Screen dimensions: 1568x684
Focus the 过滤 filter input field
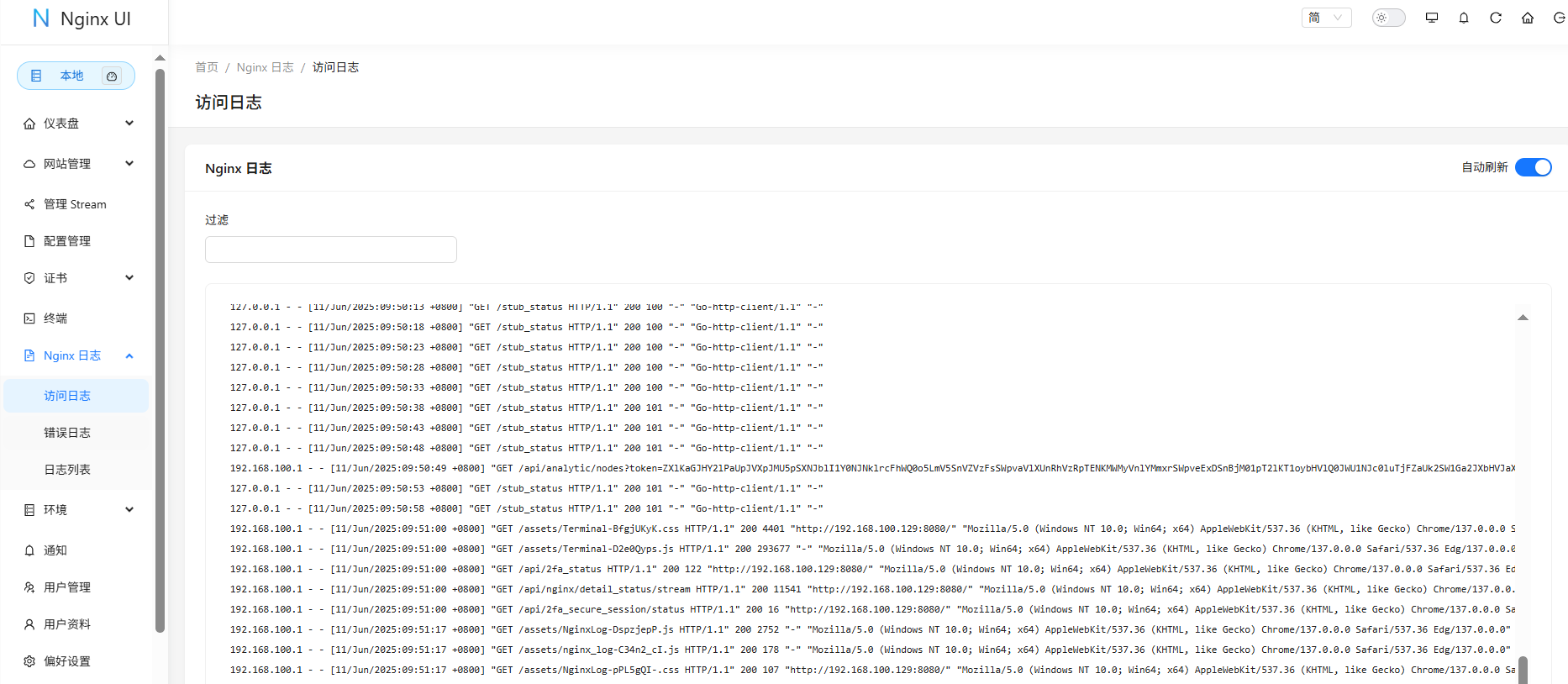[331, 250]
